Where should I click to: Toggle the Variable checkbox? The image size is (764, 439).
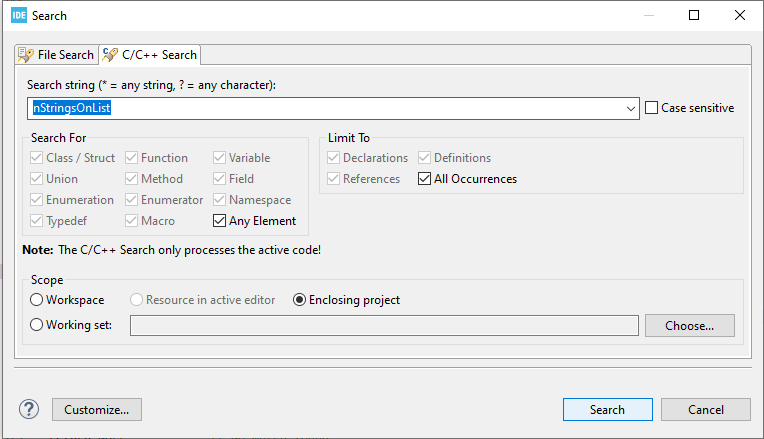(x=219, y=158)
